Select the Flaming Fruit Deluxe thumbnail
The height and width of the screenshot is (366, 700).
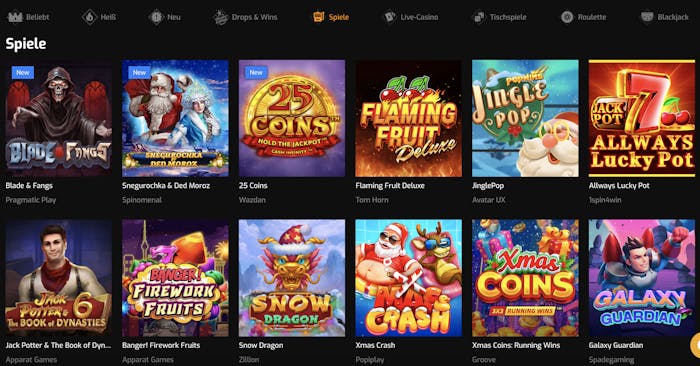[408, 118]
